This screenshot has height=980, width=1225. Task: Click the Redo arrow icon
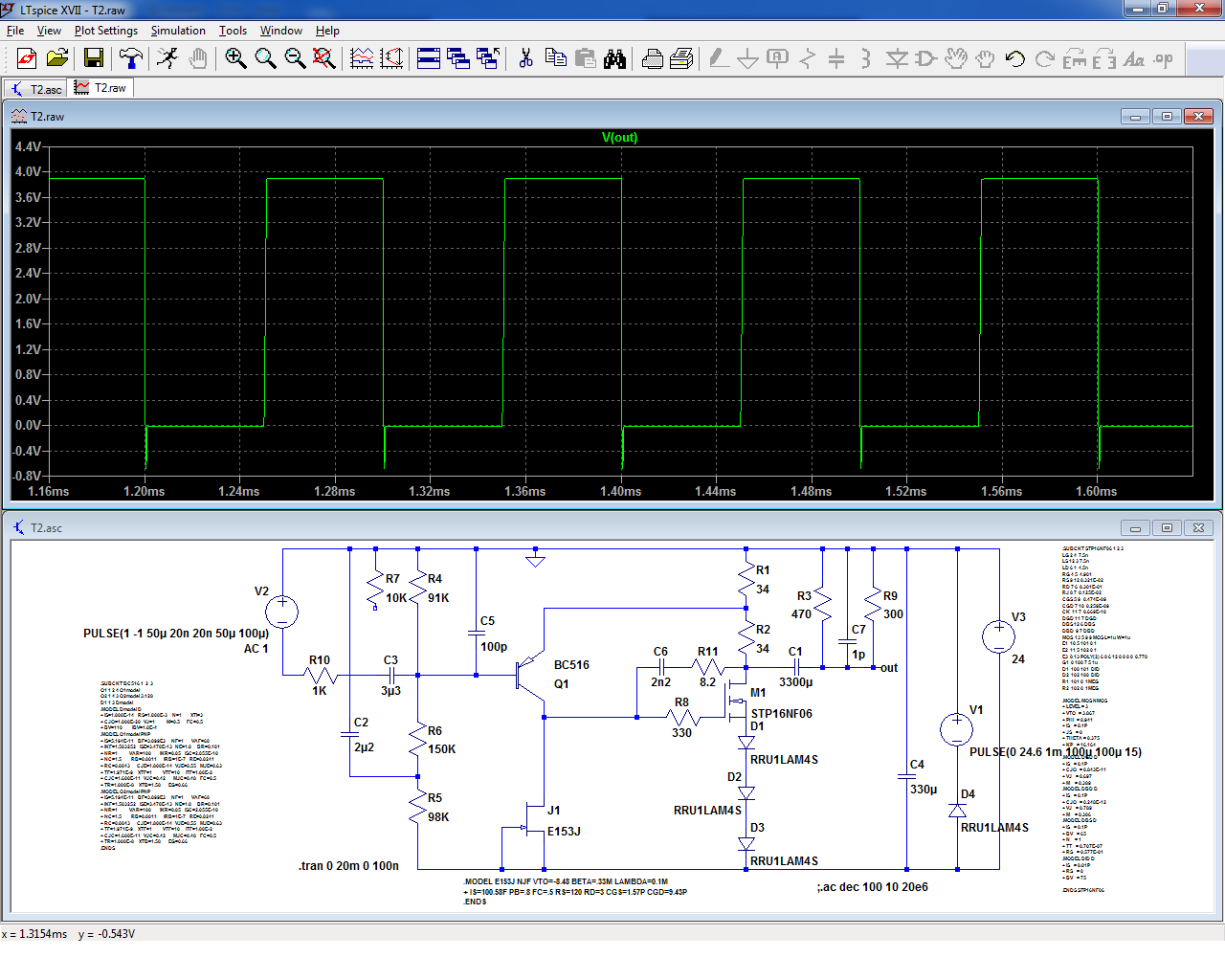(x=1045, y=59)
